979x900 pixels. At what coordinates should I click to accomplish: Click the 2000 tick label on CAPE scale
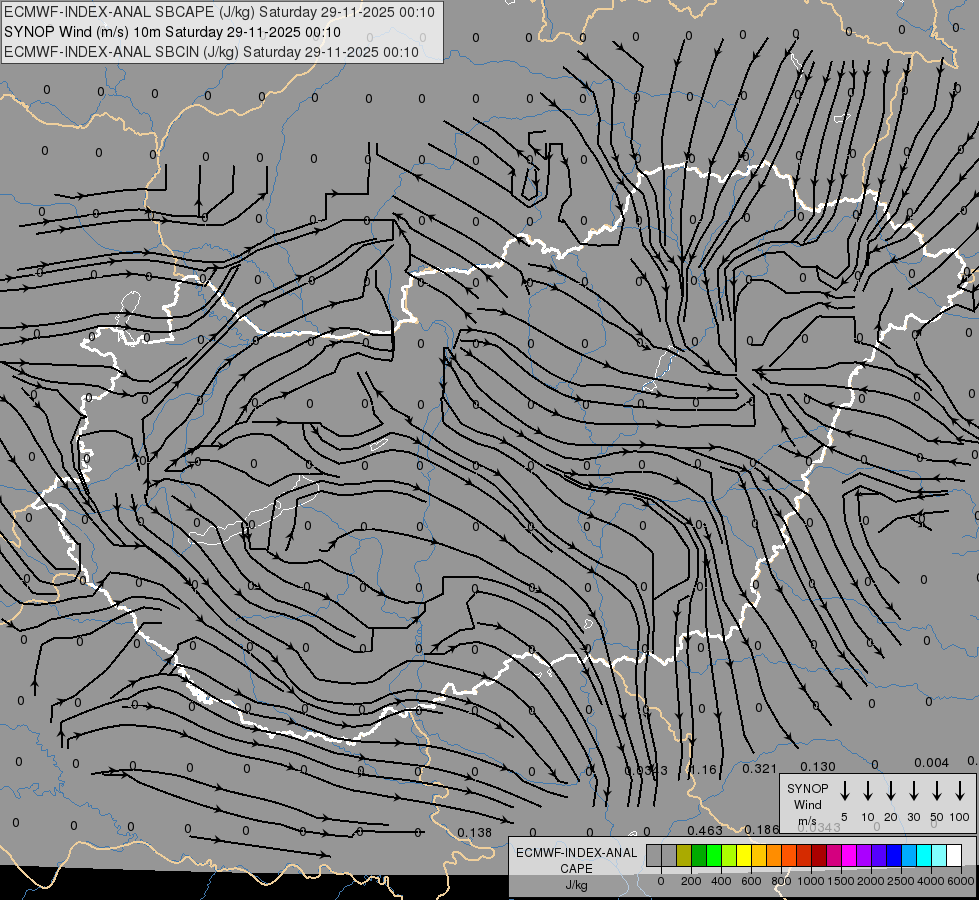[871, 881]
